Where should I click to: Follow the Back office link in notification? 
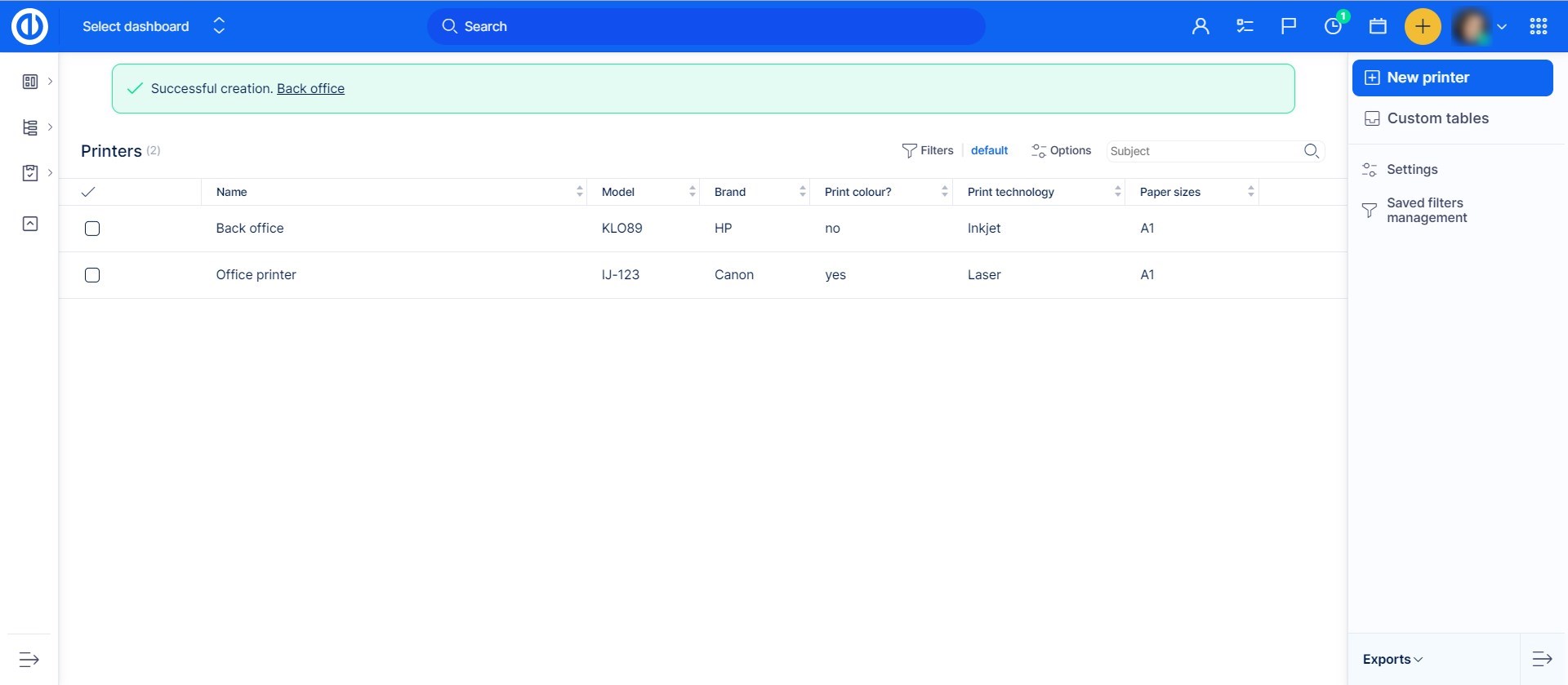point(310,88)
